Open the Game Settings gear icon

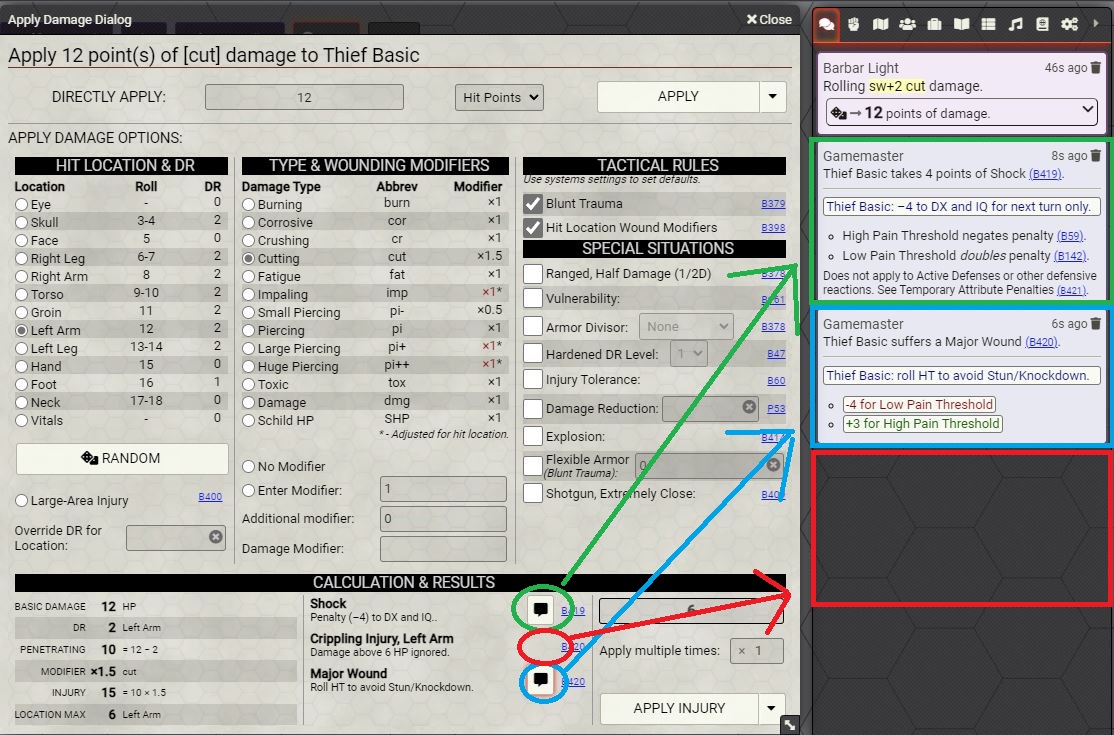click(1067, 23)
